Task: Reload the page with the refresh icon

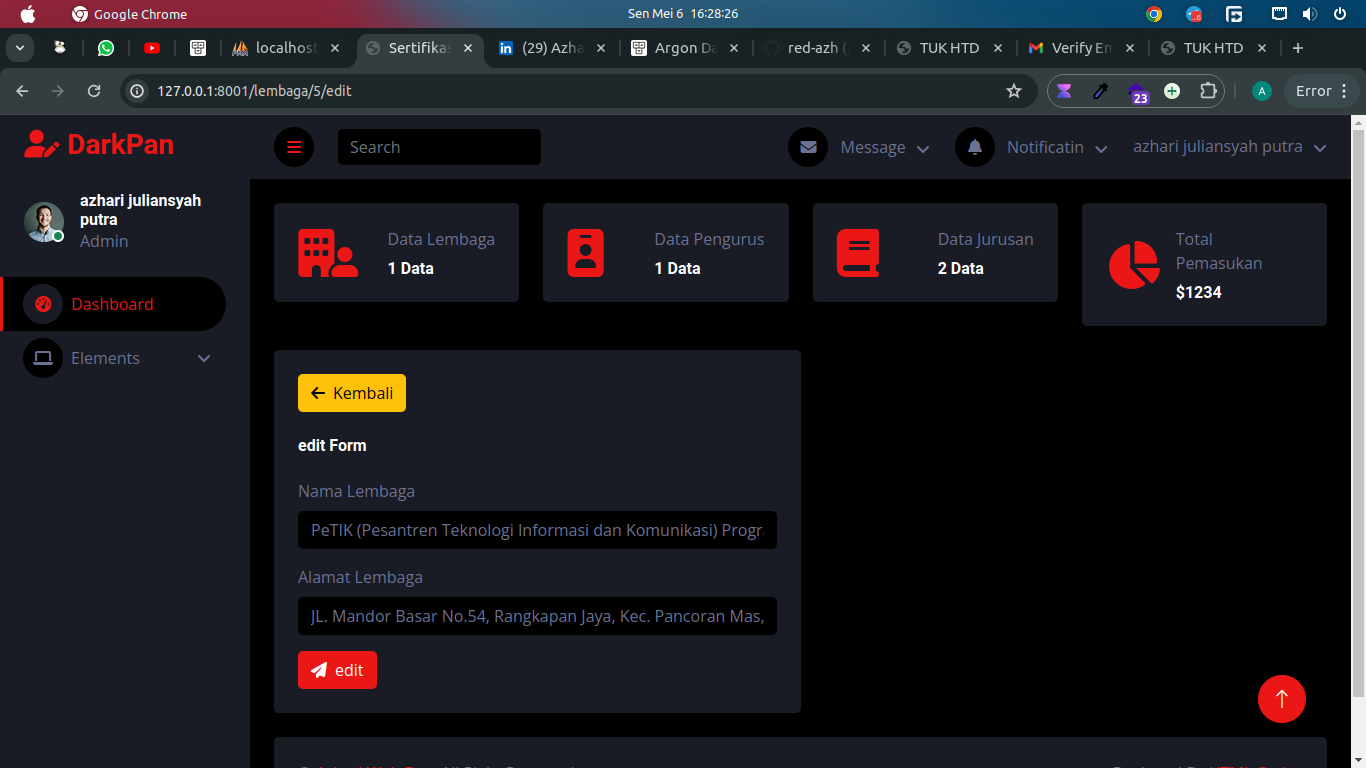Action: 94,91
